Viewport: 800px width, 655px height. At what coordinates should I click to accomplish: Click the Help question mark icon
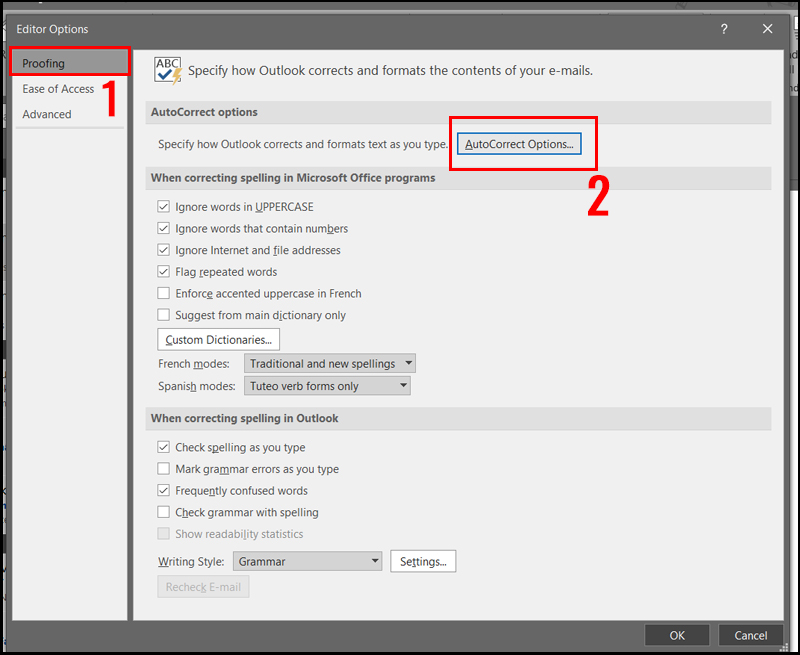tap(724, 29)
